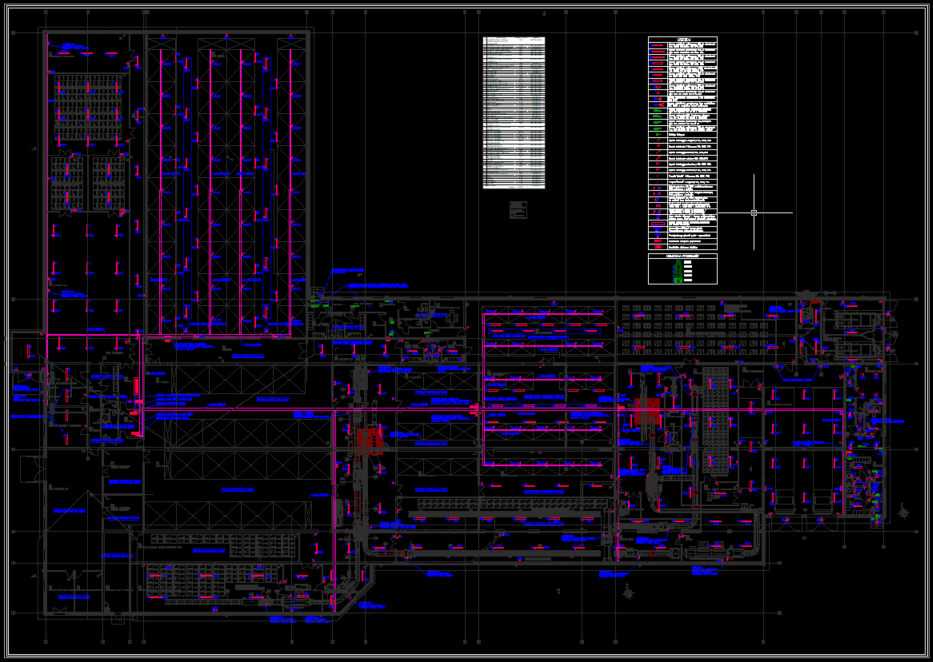933x662 pixels.
Task: Select the small symbol below the bottom center building
Action: 627,593
